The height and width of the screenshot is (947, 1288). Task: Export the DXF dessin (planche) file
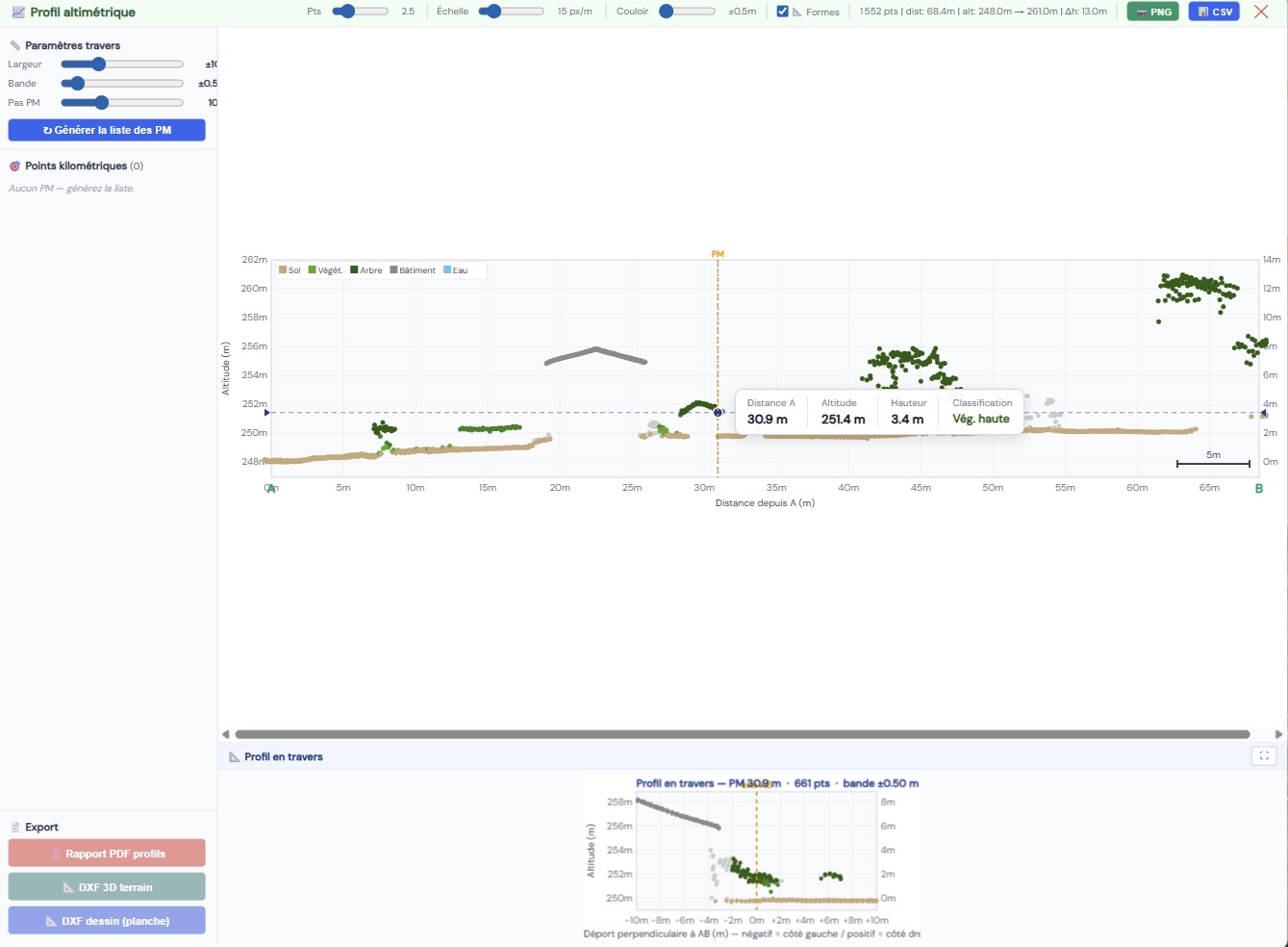coord(107,920)
